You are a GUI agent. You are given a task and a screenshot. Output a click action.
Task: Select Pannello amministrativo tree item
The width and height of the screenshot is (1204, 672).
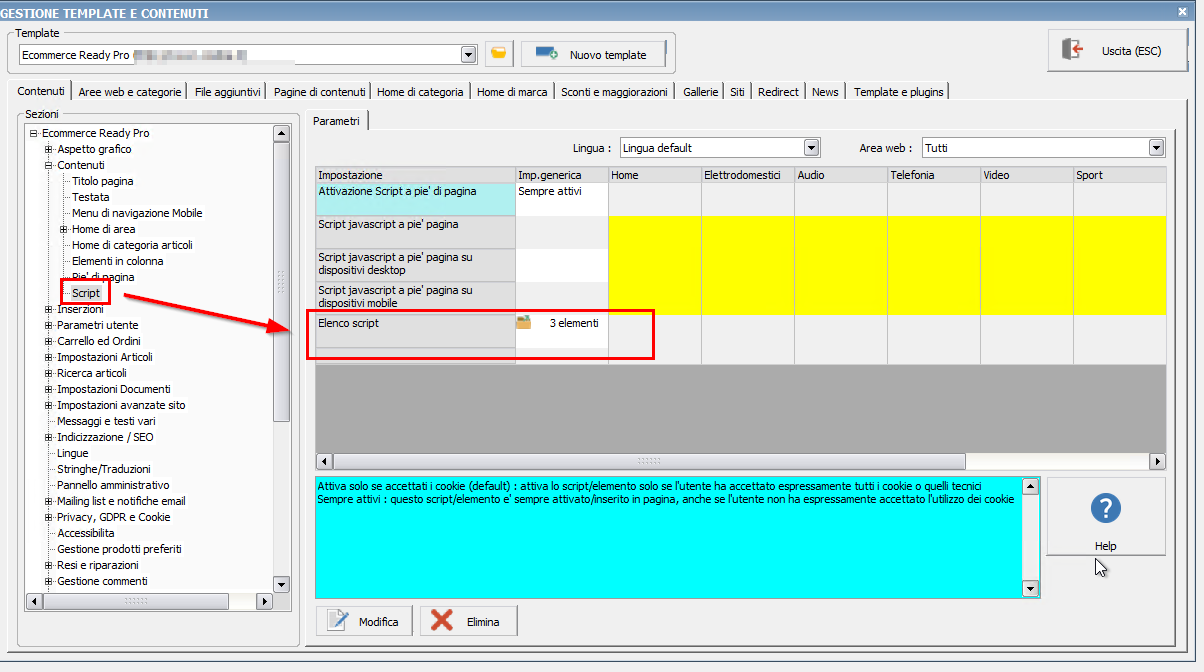(113, 485)
